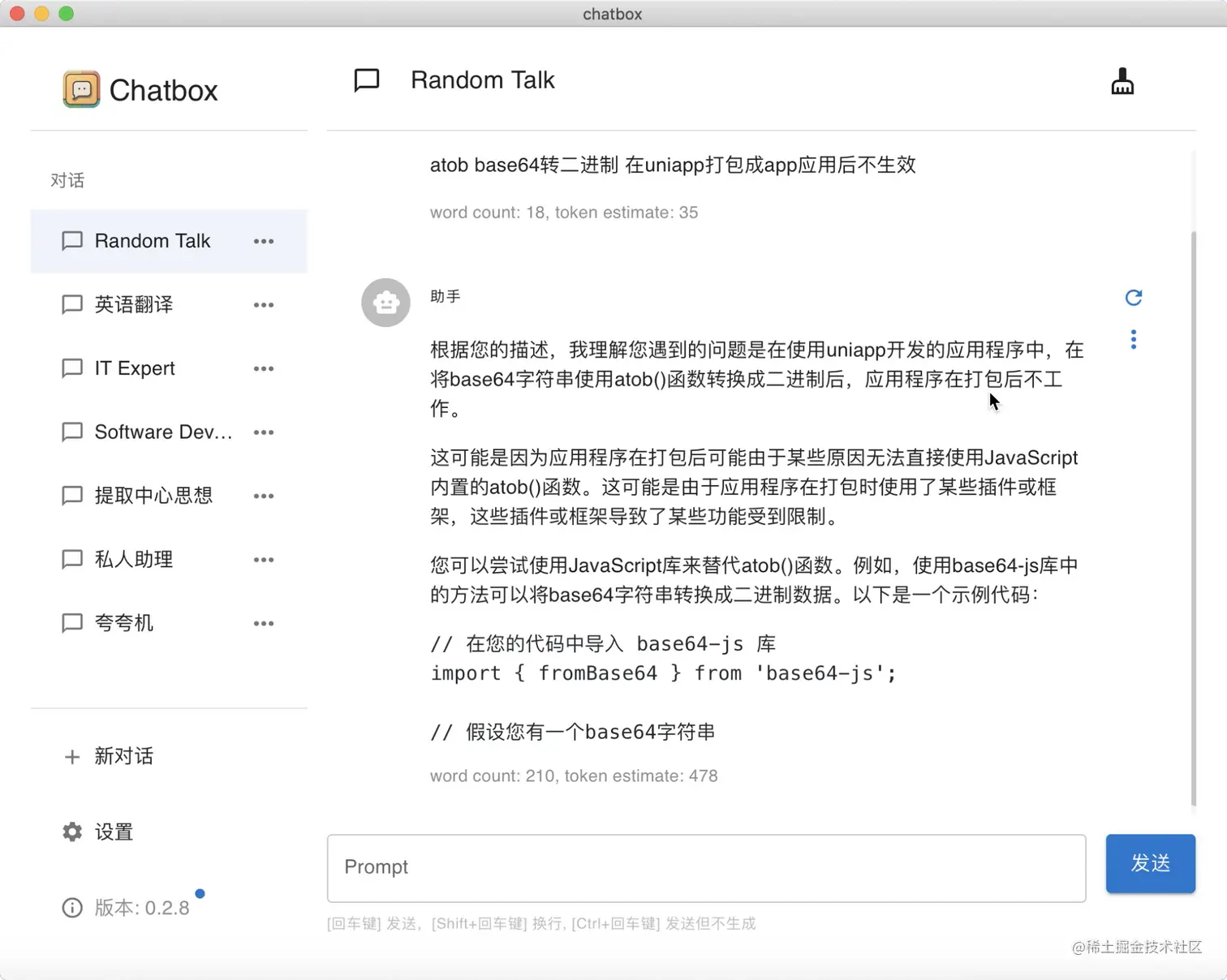Click the plus icon beside 新对话
The width and height of the screenshot is (1227, 980).
coord(72,757)
